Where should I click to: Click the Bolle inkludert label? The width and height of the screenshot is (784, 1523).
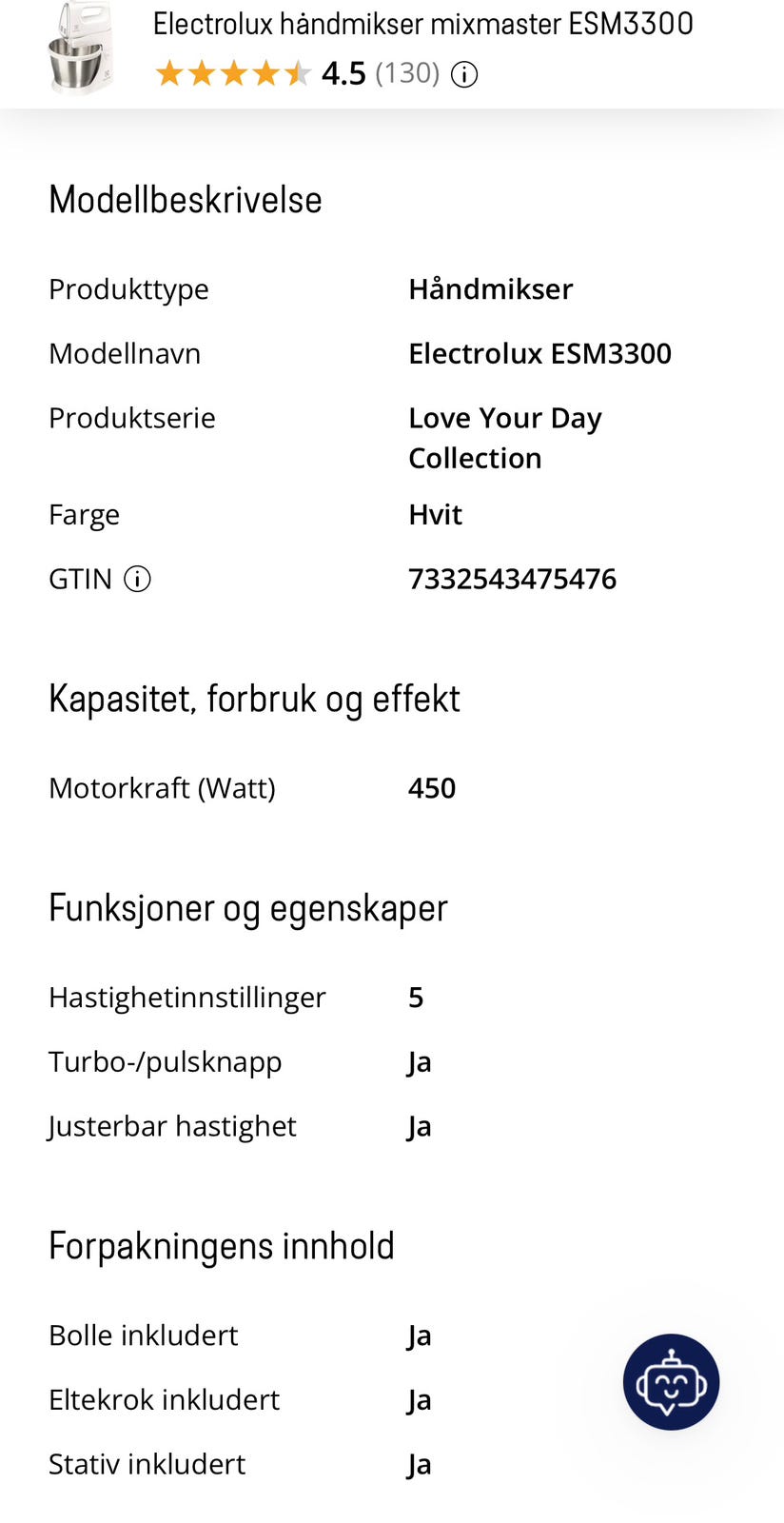pyautogui.click(x=144, y=1335)
